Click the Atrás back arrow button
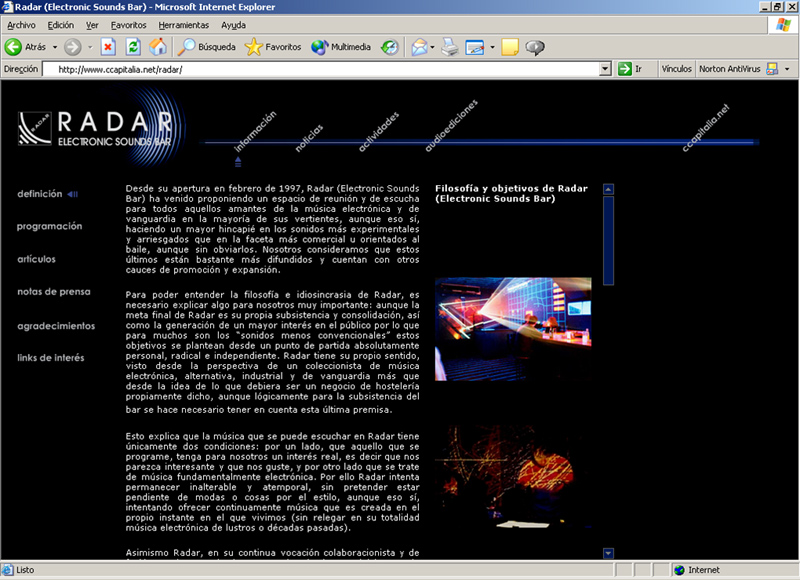The width and height of the screenshot is (800, 580). click(26, 47)
